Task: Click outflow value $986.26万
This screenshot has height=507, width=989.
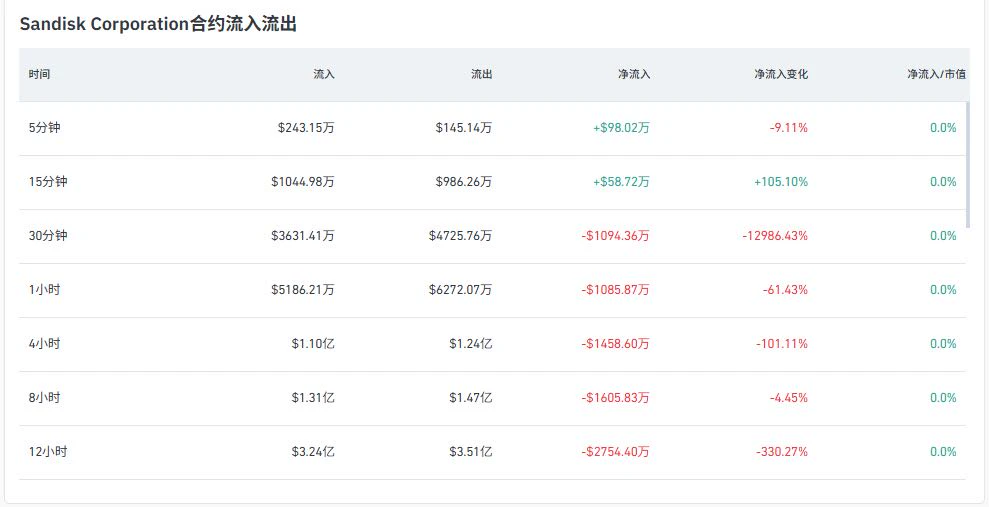Action: [x=464, y=182]
